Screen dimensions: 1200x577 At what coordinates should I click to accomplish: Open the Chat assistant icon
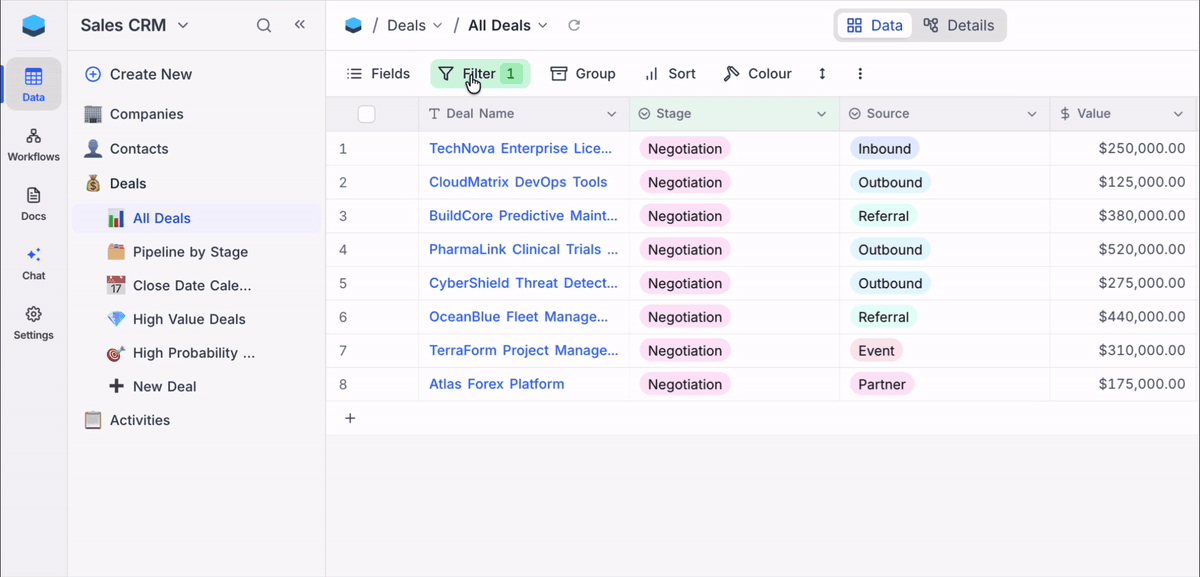pyautogui.click(x=34, y=263)
